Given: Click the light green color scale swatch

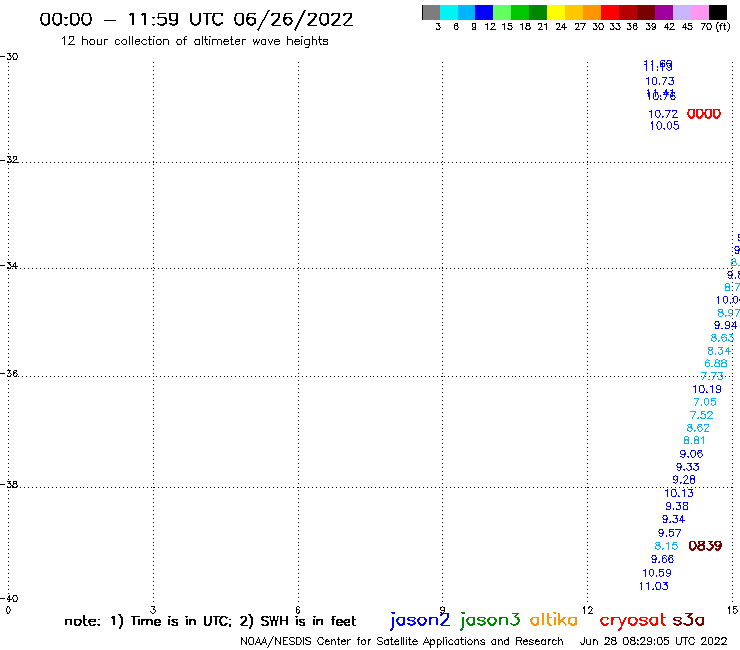Looking at the screenshot, I should pos(502,12).
